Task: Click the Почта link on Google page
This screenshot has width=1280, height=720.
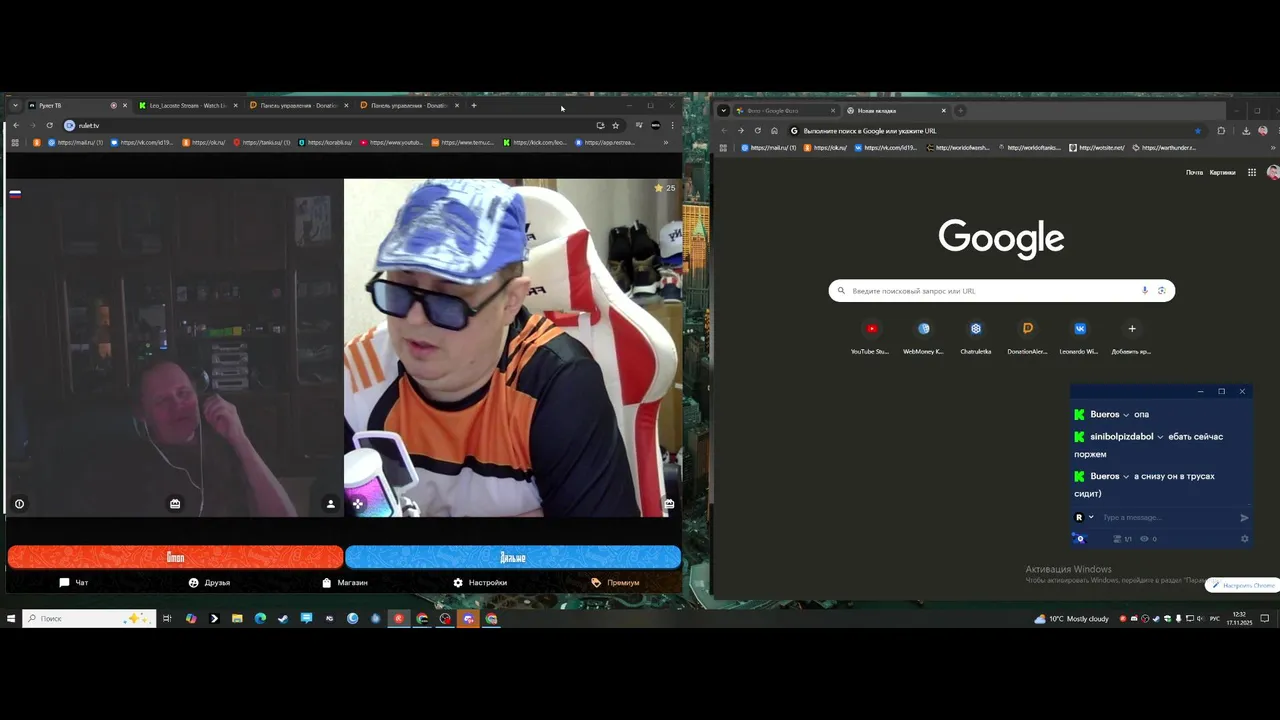Action: [1194, 172]
